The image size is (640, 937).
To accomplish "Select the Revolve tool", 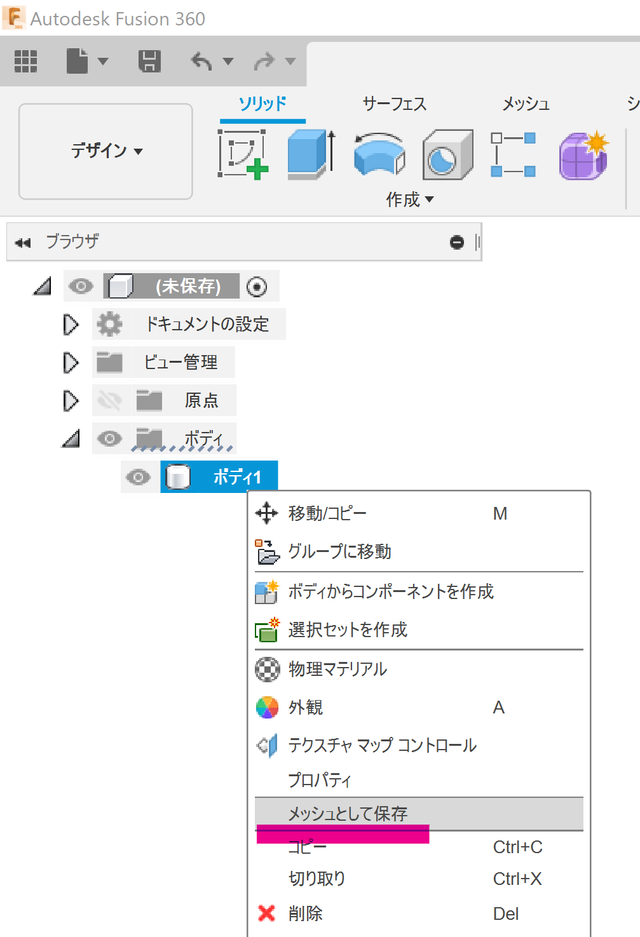I will [x=379, y=154].
